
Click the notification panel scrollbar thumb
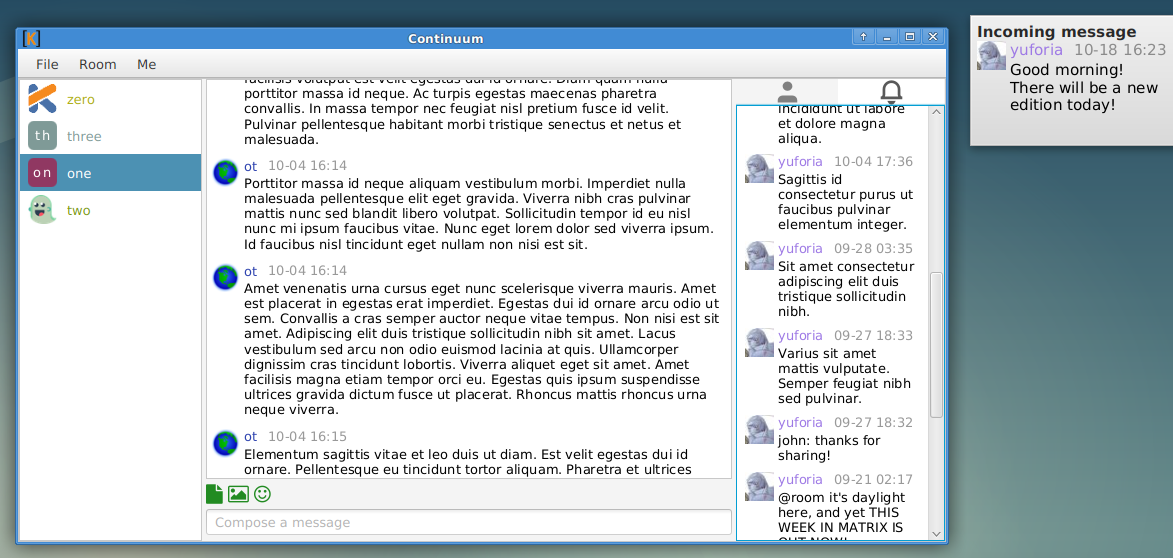[936, 345]
